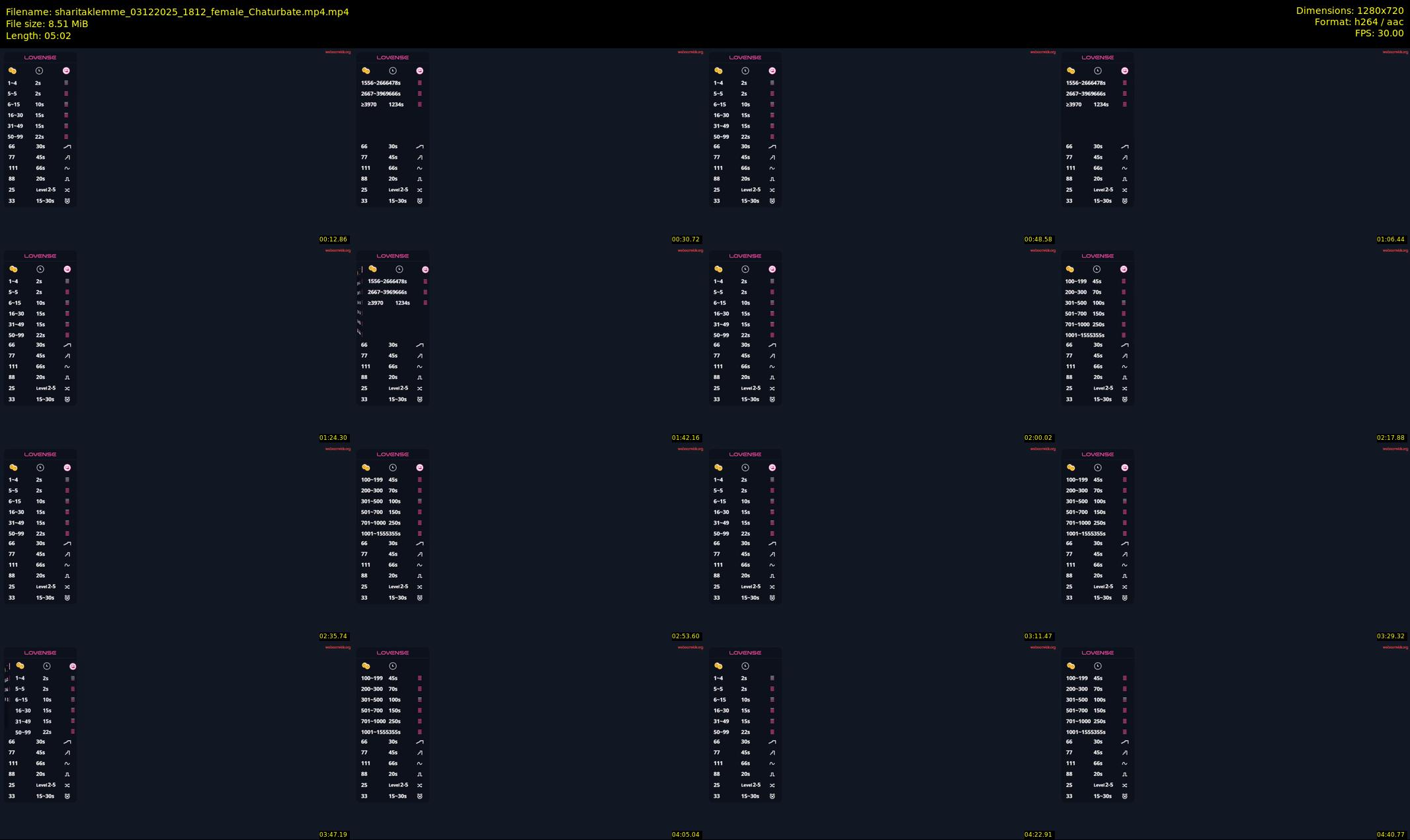This screenshot has height=840, width=1410.
Task: Click the wave pattern icon in the 01:06.44 frame
Action: 1124,168
